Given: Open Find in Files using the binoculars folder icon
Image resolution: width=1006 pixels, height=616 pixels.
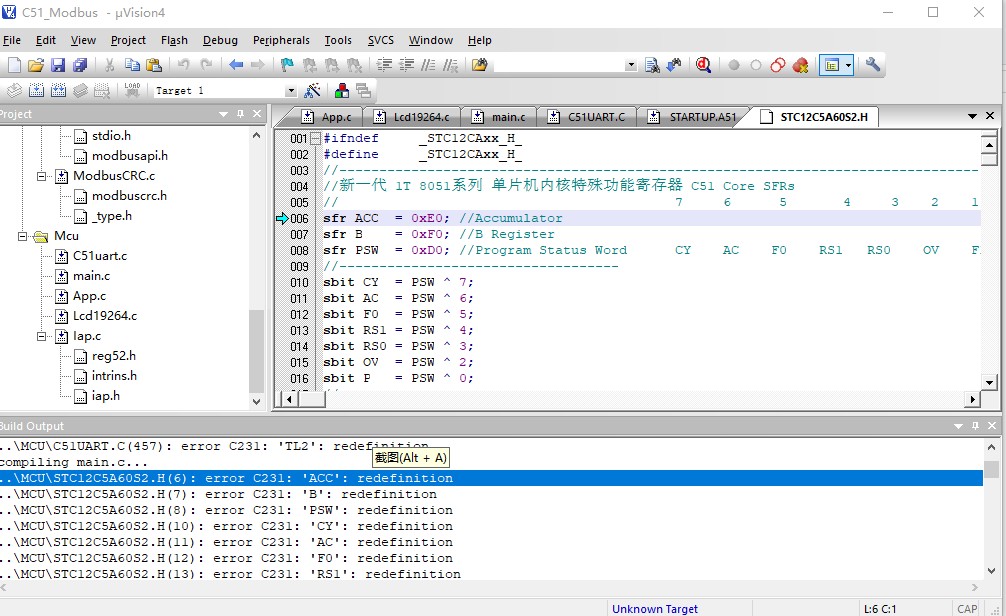Looking at the screenshot, I should point(480,65).
